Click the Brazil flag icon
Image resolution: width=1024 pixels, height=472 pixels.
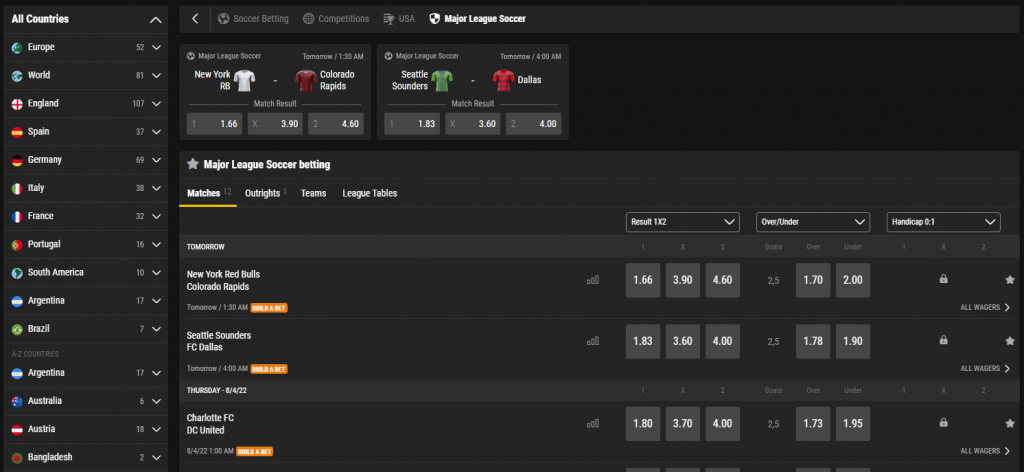tap(17, 329)
